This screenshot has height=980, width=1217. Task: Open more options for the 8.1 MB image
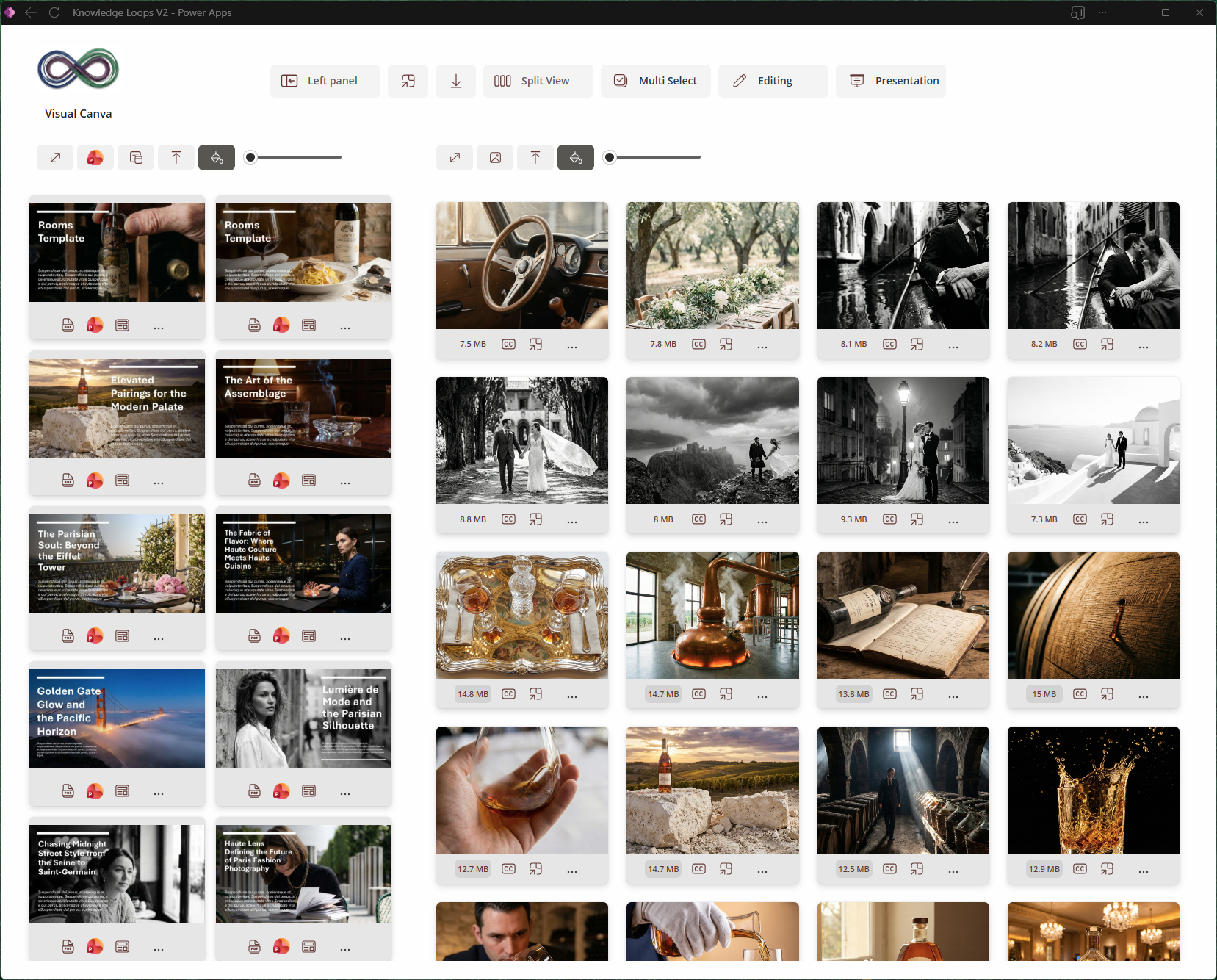click(953, 346)
